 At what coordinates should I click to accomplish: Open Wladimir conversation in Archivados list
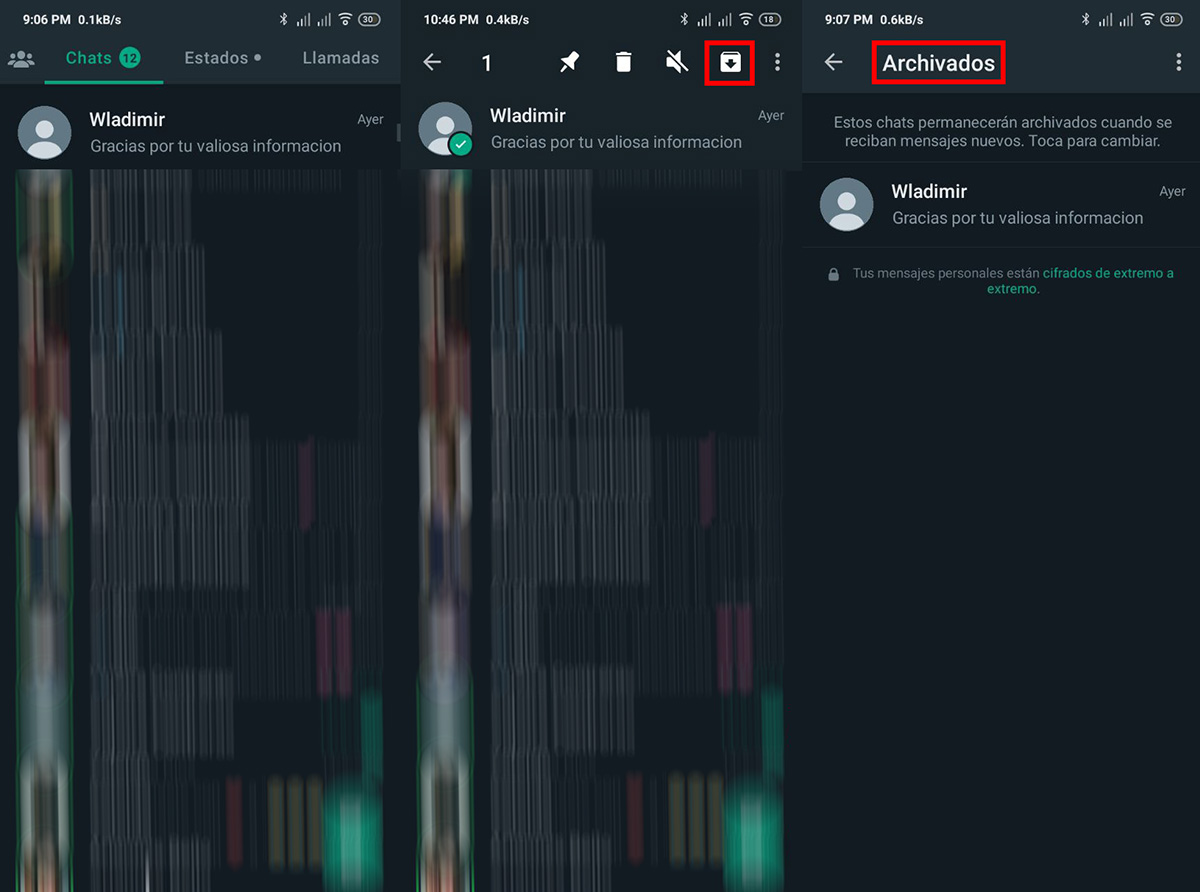1017,205
